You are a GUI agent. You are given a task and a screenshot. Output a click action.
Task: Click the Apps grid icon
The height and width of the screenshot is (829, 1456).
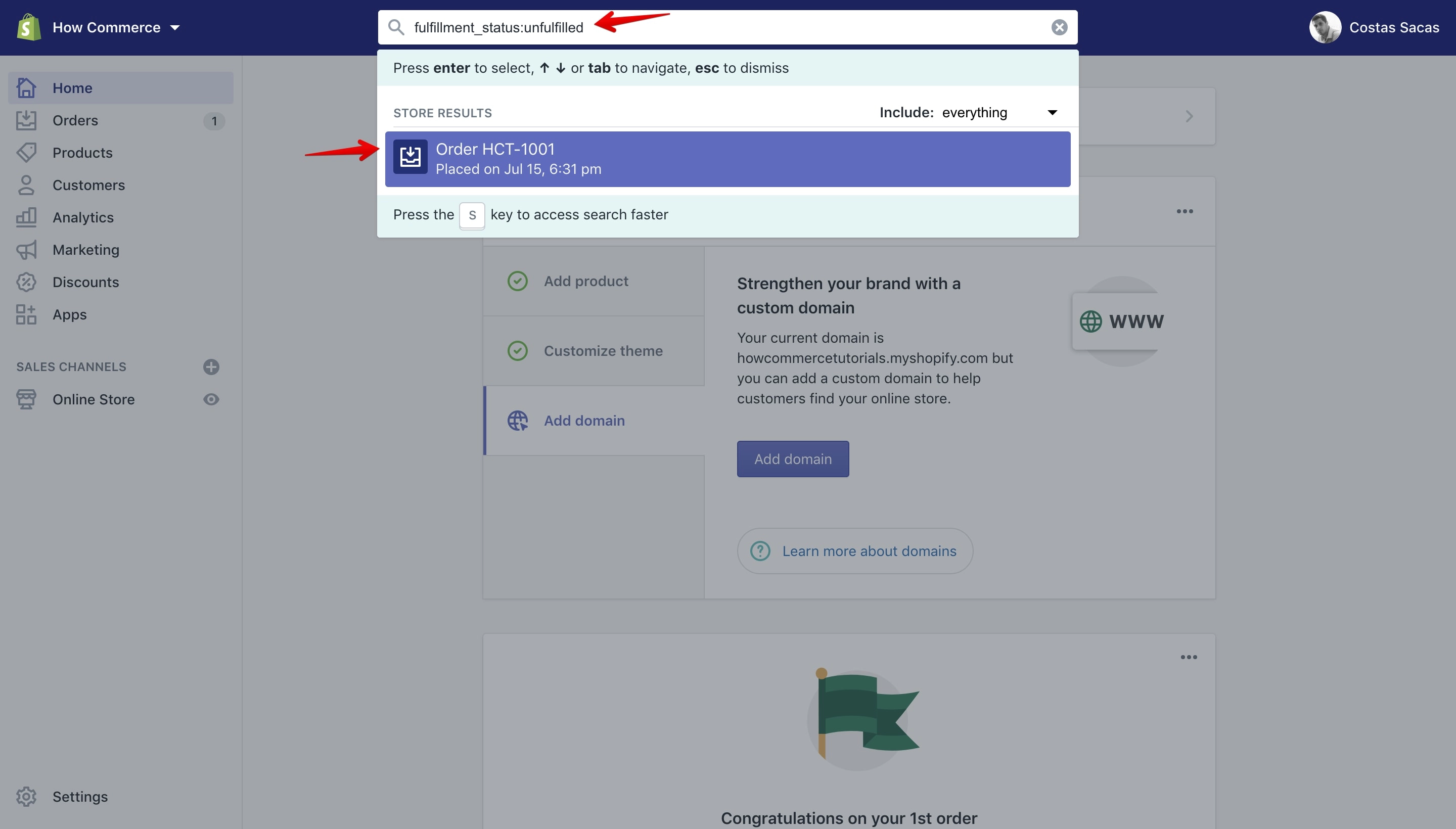[x=26, y=315]
